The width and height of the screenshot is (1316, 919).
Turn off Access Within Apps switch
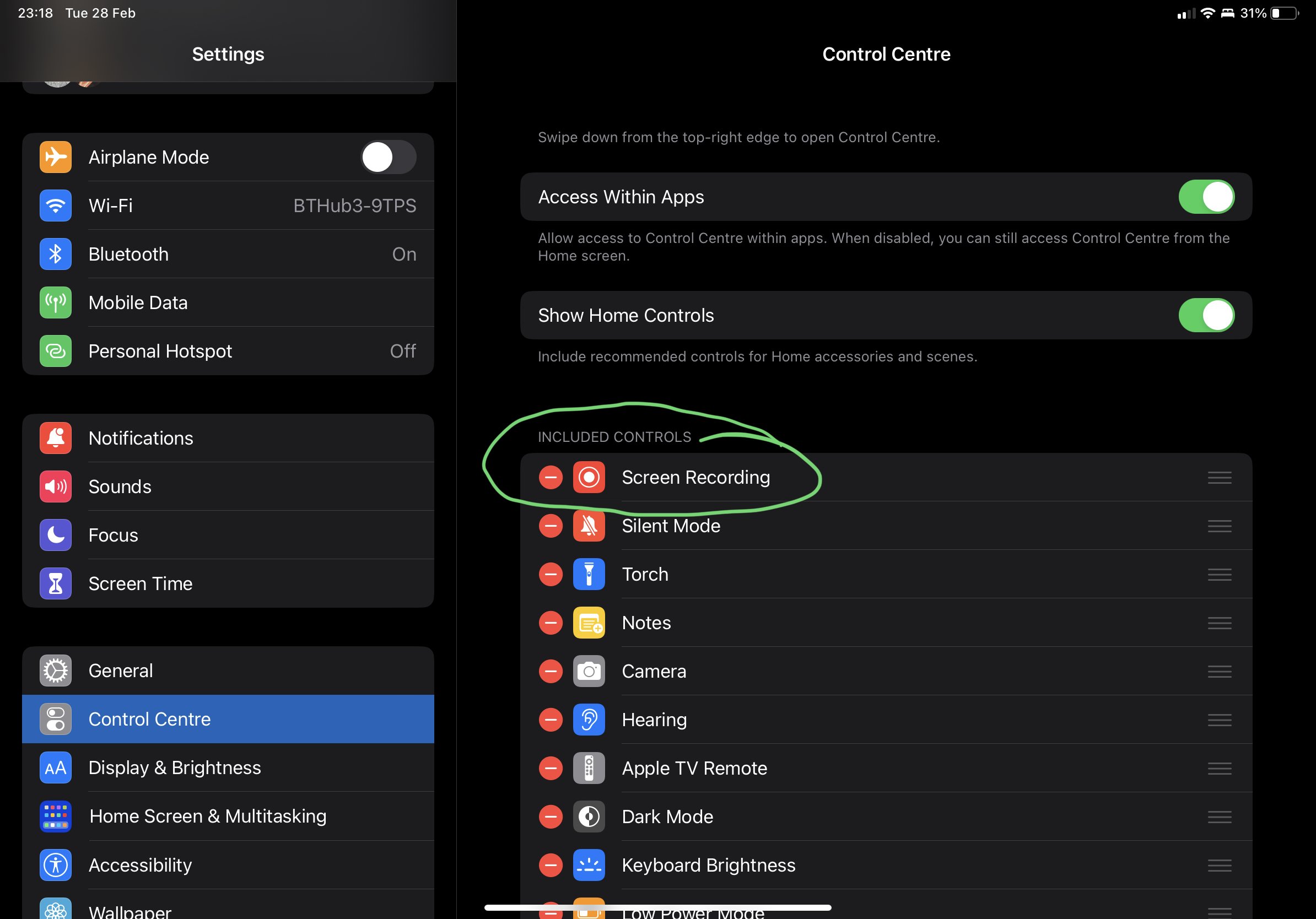click(x=1206, y=197)
